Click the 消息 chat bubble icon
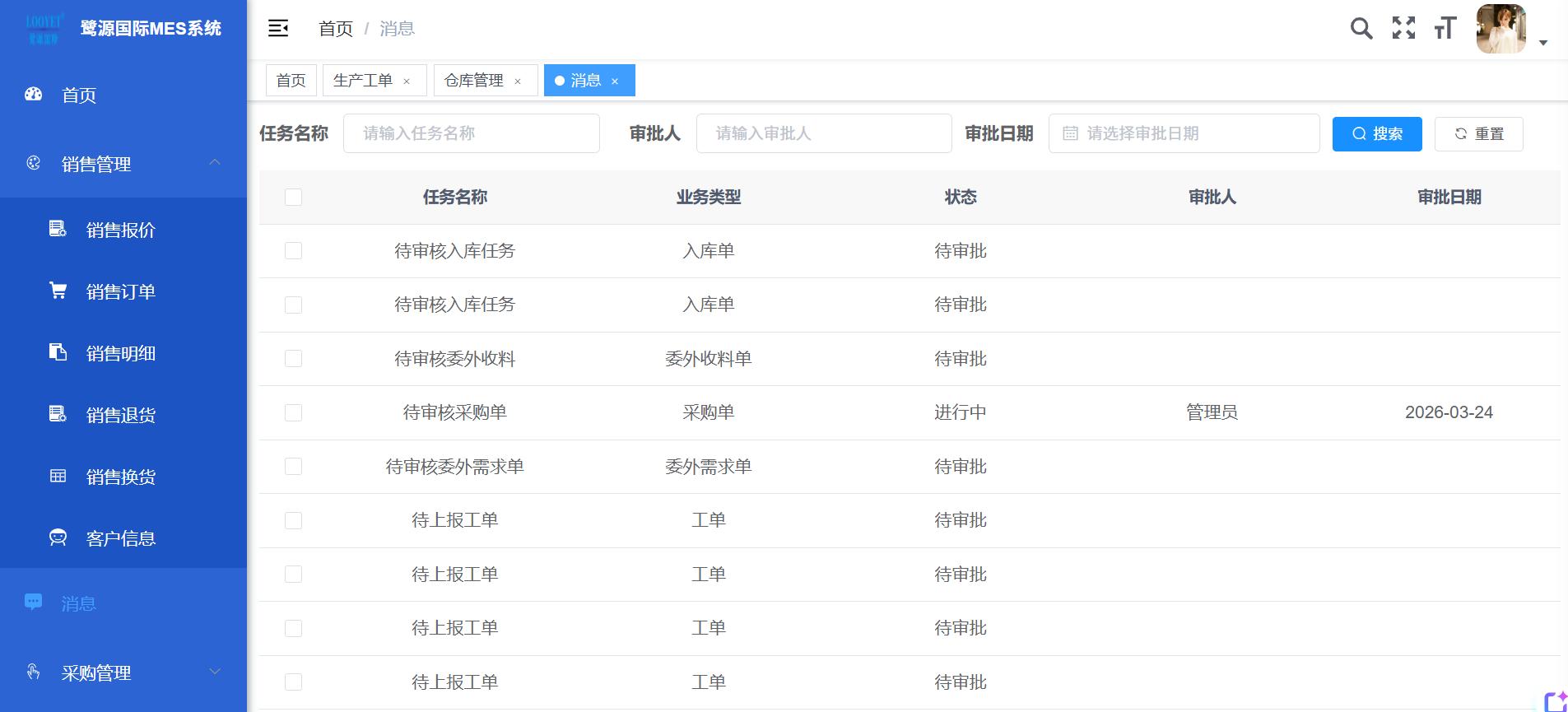1568x712 pixels. pos(33,603)
